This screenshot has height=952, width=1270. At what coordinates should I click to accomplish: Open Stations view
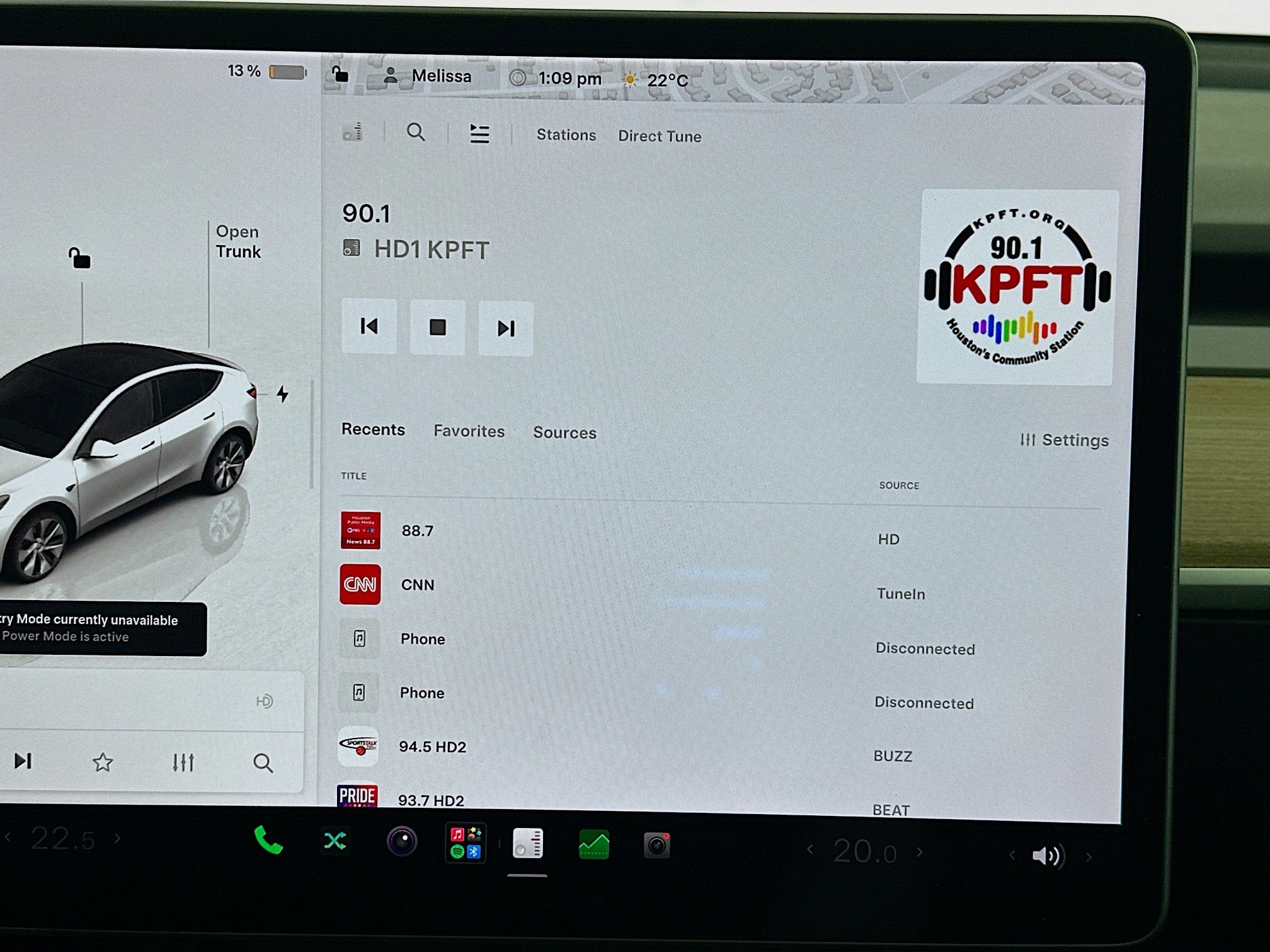566,135
